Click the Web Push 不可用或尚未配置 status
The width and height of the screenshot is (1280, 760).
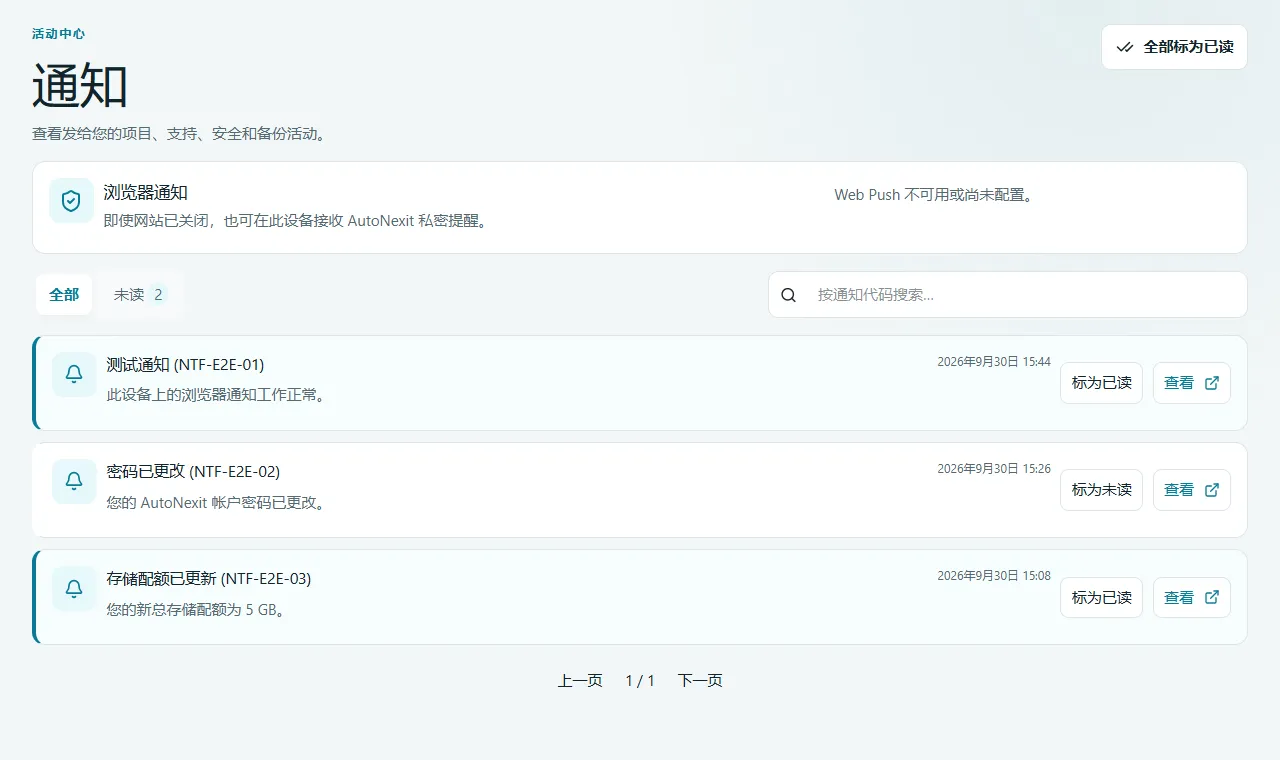pyautogui.click(x=935, y=195)
